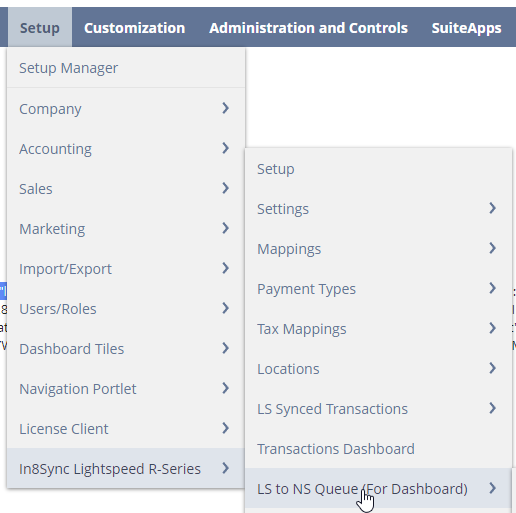This screenshot has height=513, width=516.
Task: Switch to the Customization tab
Action: pos(134,28)
